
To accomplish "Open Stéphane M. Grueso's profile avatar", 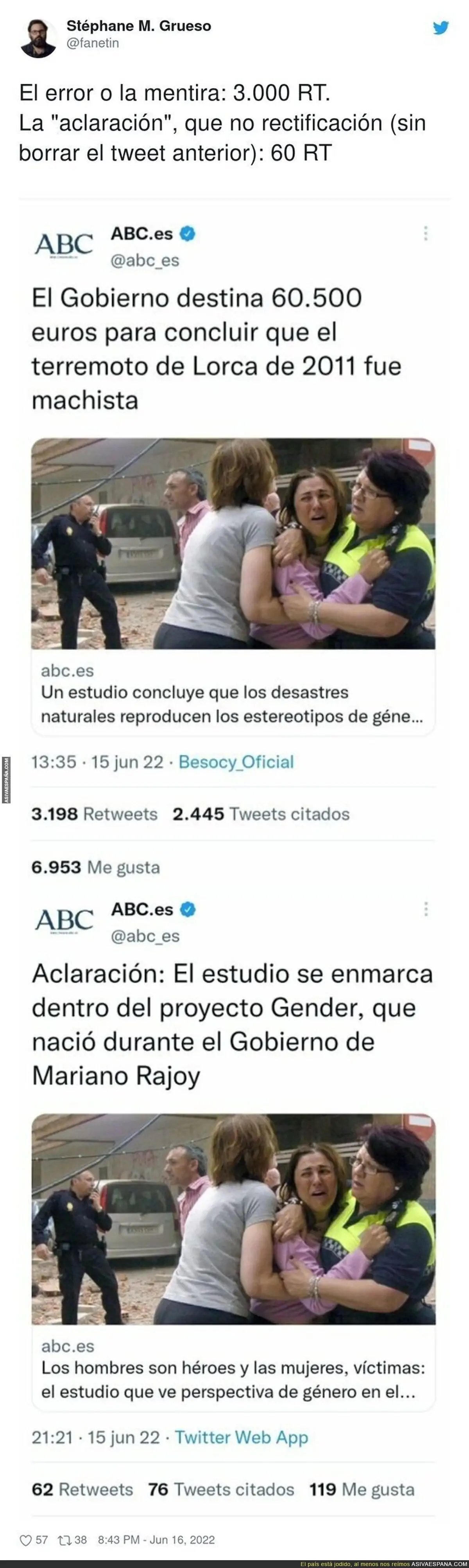I will (38, 38).
